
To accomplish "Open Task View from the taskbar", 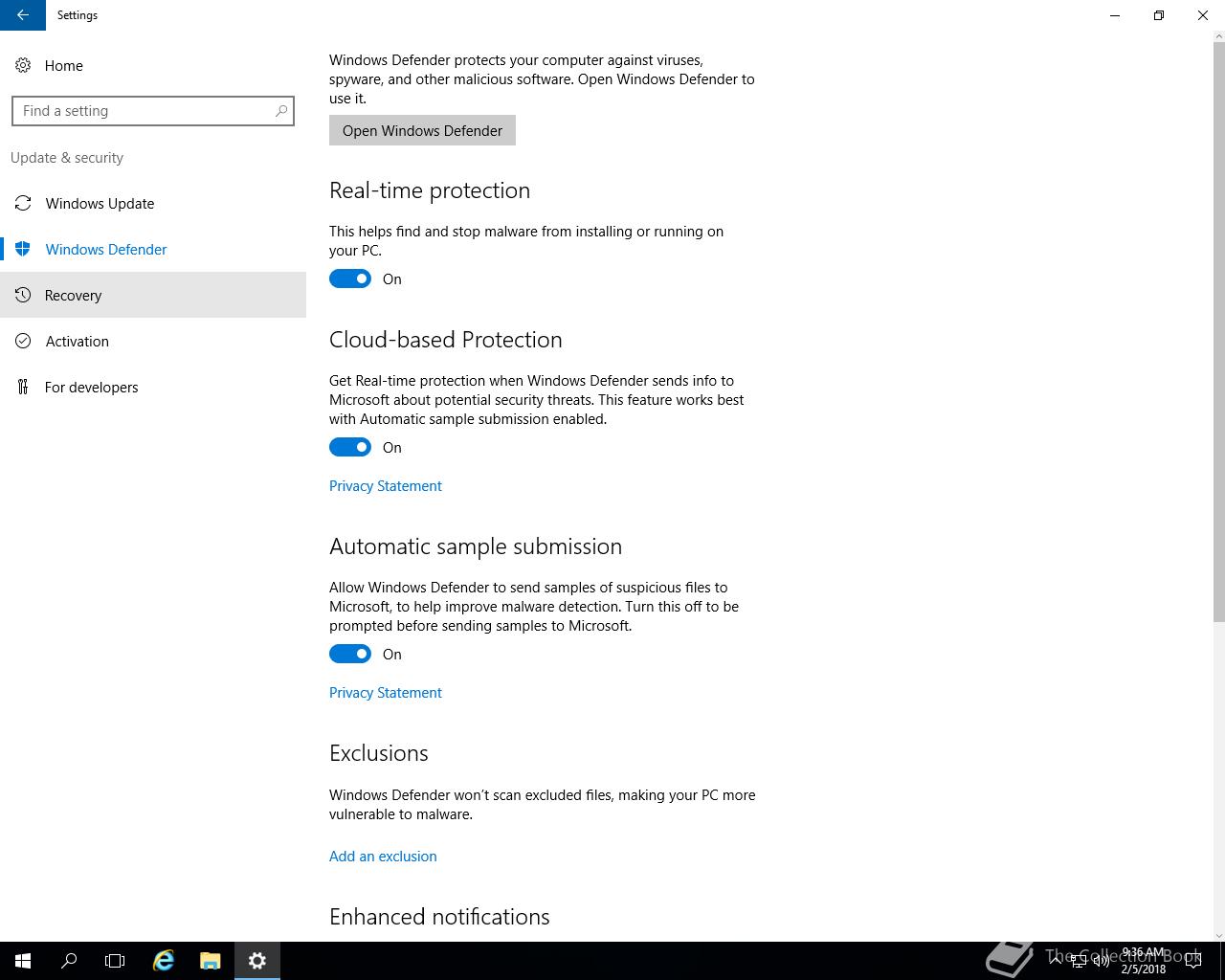I will [115, 961].
